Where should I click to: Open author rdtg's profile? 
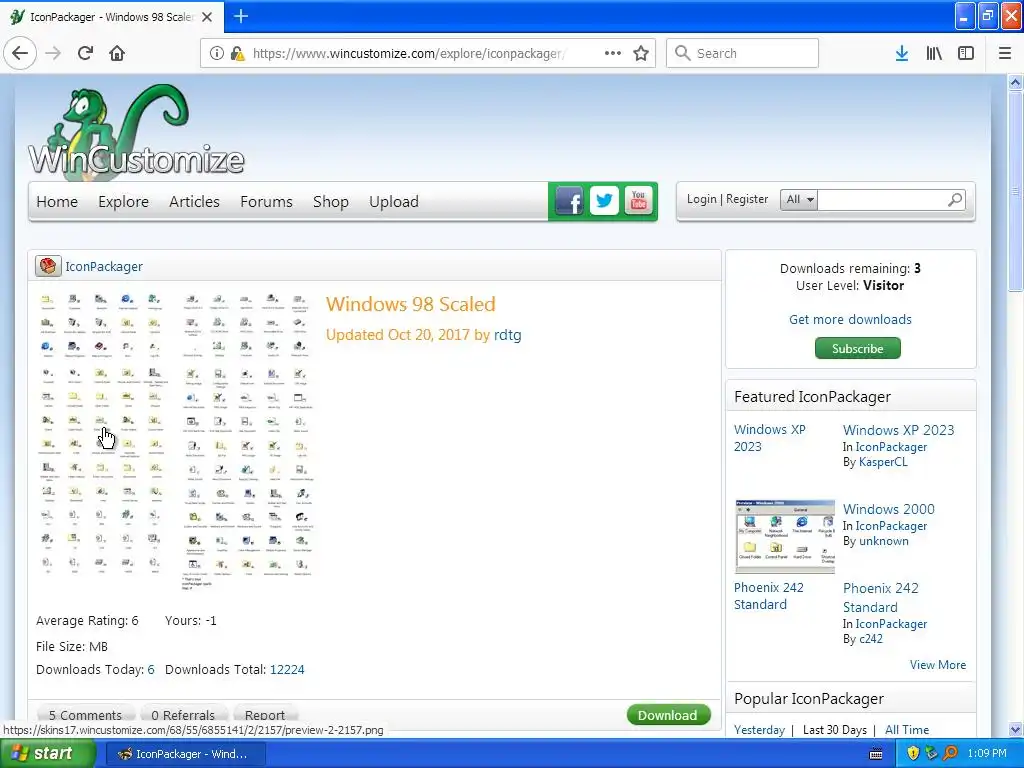(507, 335)
